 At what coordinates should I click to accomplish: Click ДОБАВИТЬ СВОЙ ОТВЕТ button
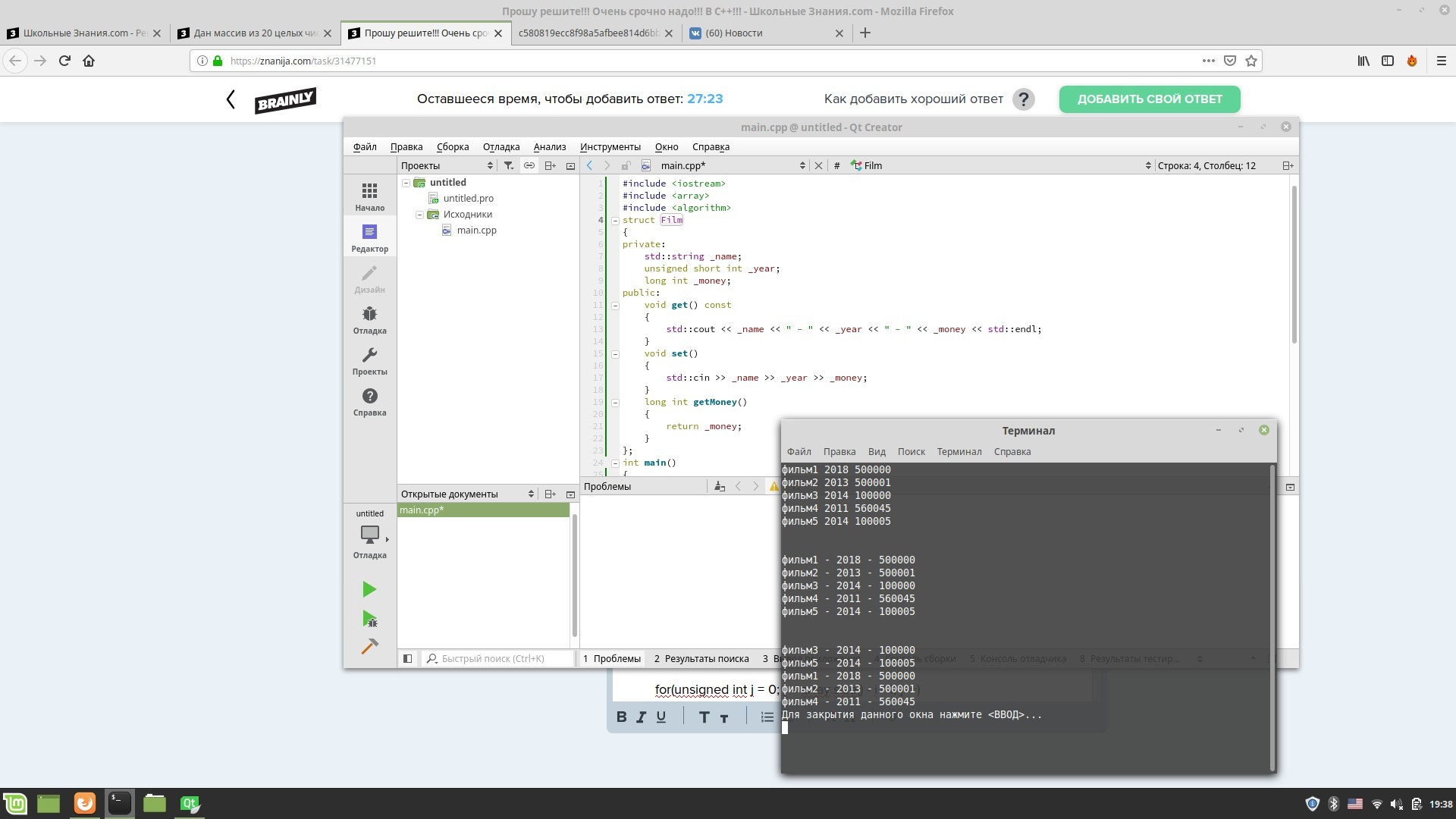click(x=1149, y=99)
